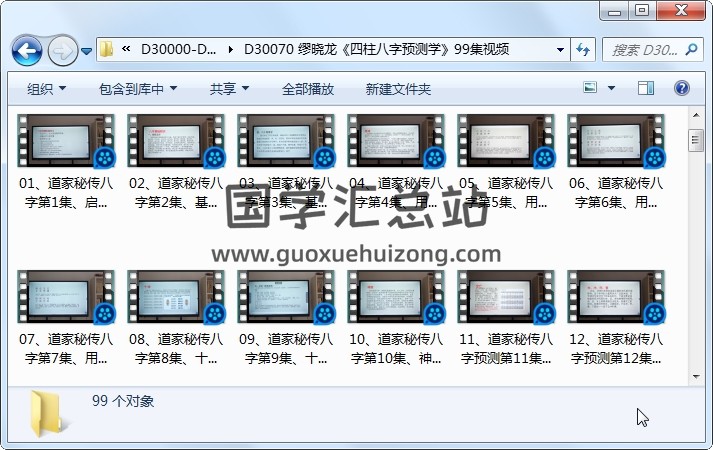The height and width of the screenshot is (450, 713).
Task: Click file name 06、道家秘传八字第6集、用...
Action: [x=616, y=193]
